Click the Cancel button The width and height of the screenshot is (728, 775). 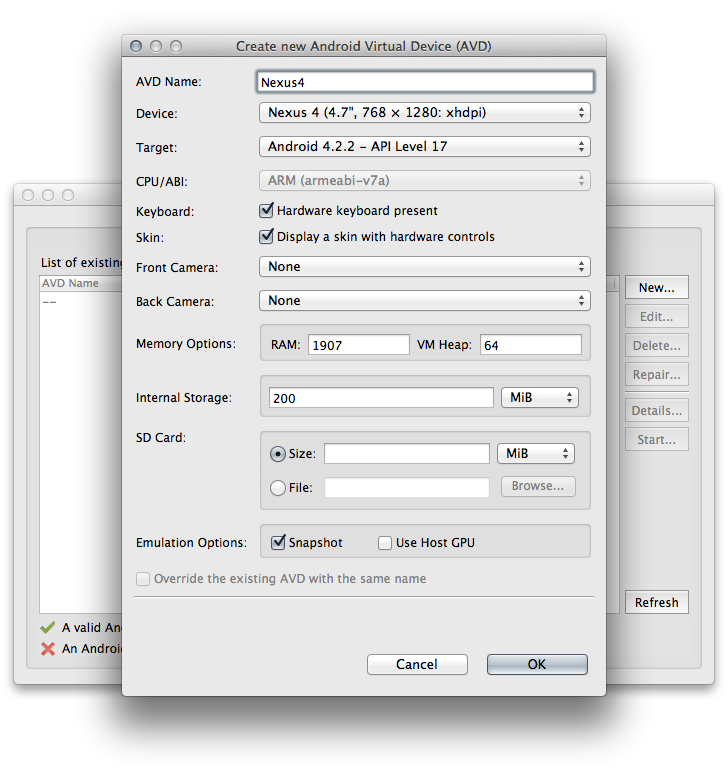point(417,665)
